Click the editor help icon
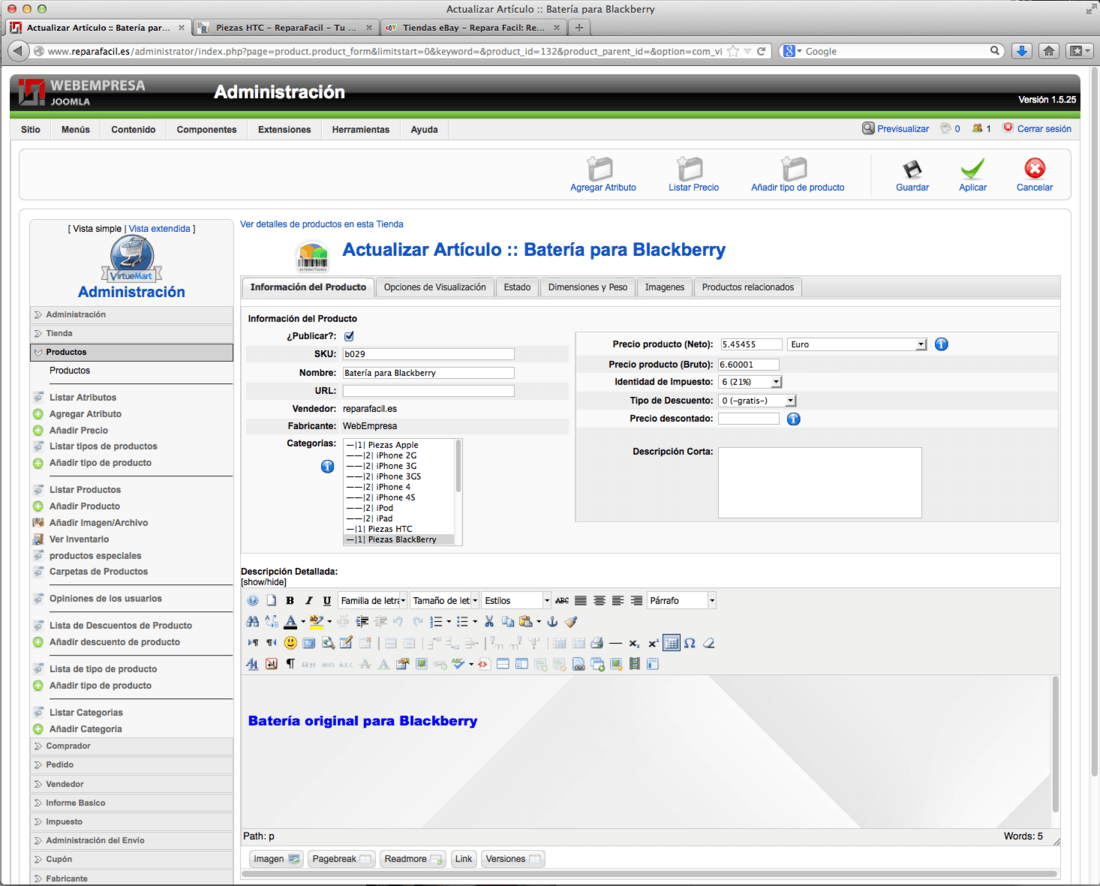This screenshot has width=1100, height=886. pos(253,600)
